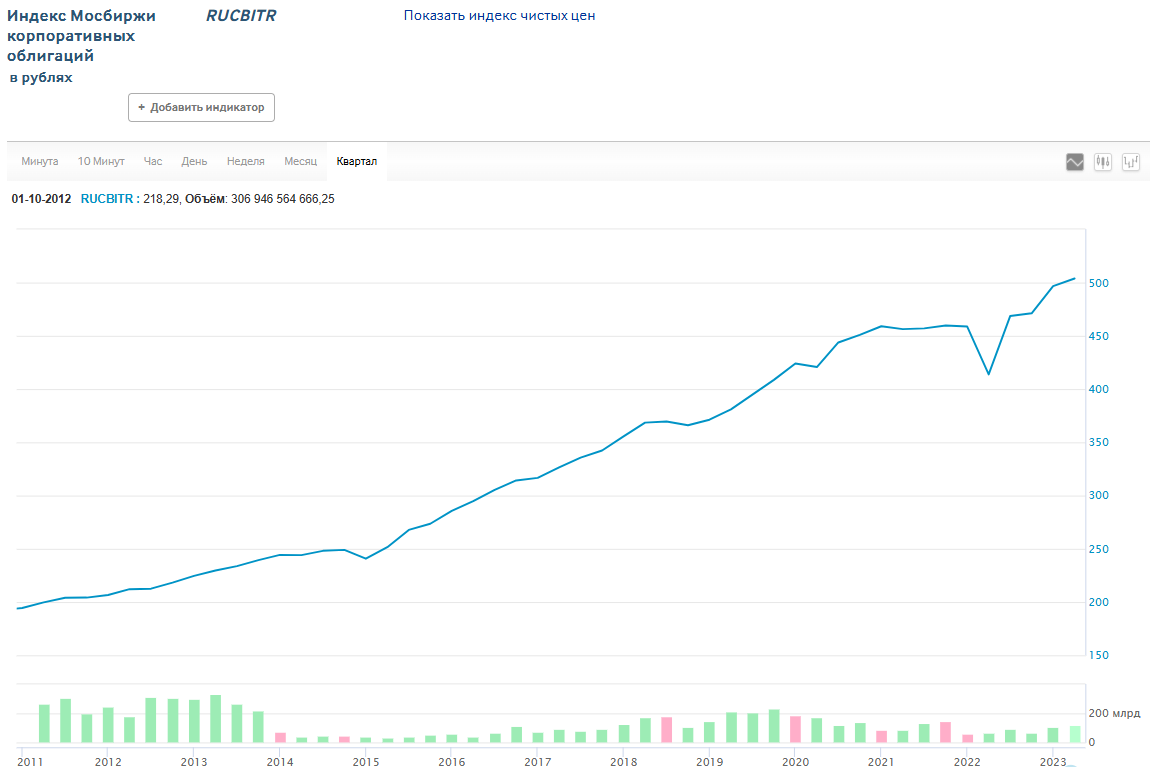Click the 500 price axis label
This screenshot has width=1160, height=767.
click(x=1099, y=283)
